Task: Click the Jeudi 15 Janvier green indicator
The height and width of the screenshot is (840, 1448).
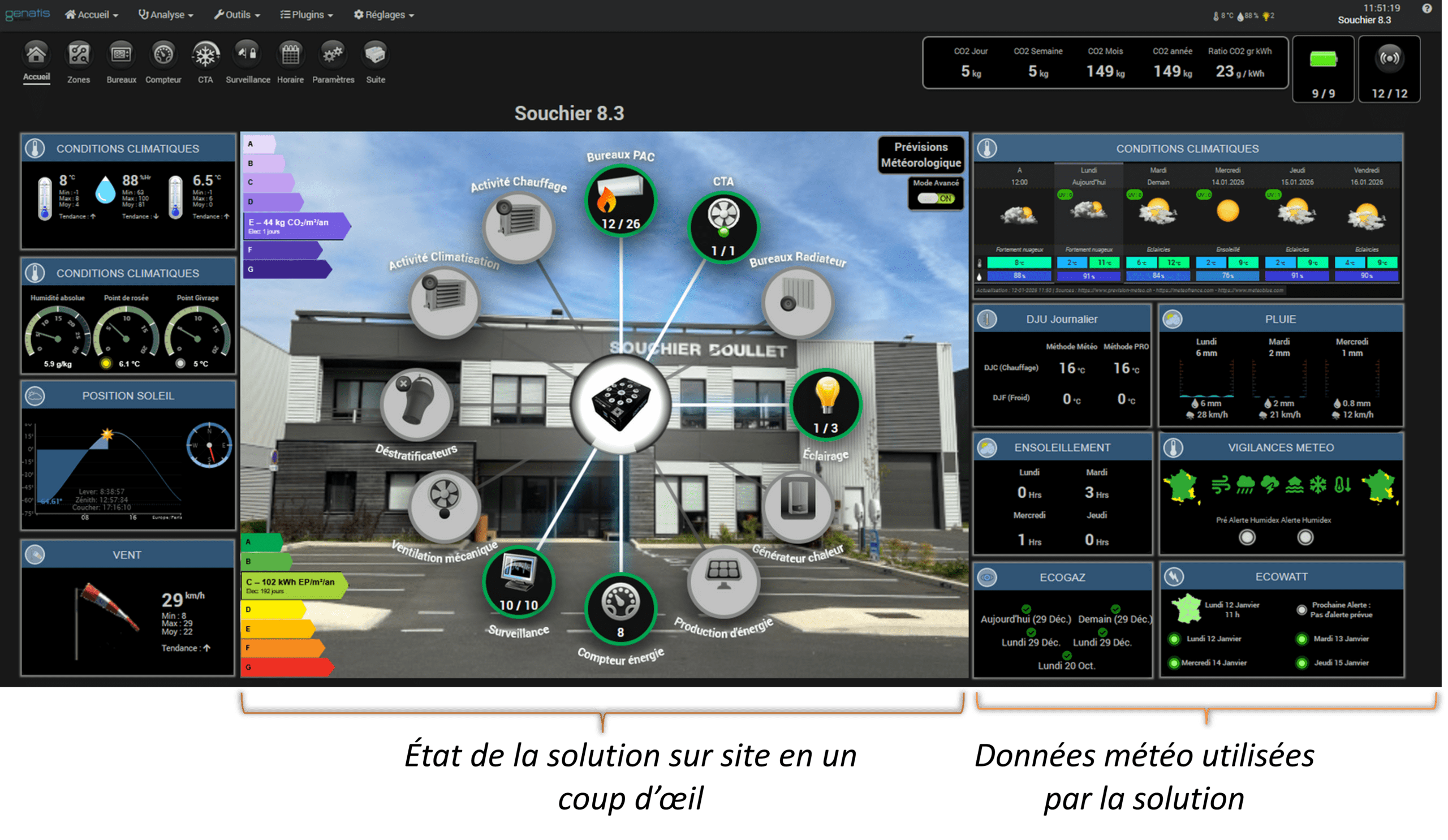Action: (1302, 664)
